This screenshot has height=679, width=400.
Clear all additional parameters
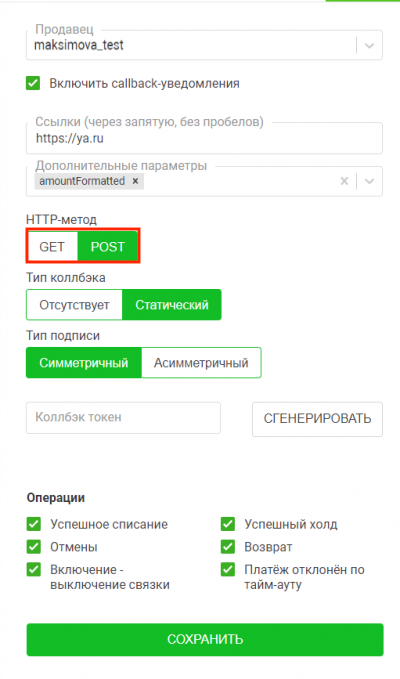tap(344, 181)
